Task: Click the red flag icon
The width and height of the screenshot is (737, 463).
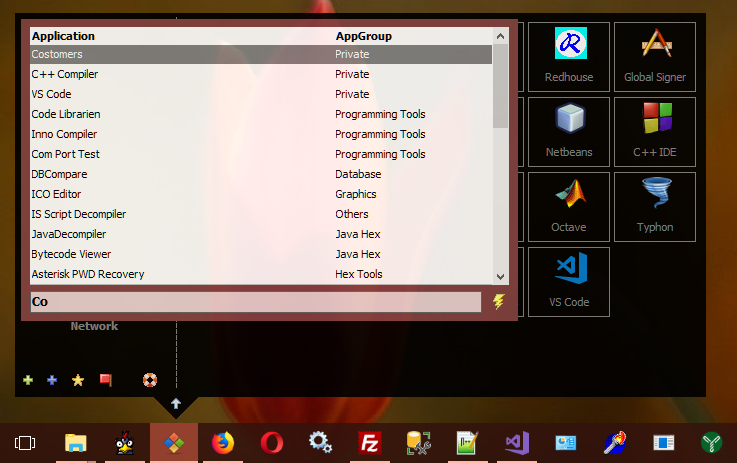Action: pos(106,380)
